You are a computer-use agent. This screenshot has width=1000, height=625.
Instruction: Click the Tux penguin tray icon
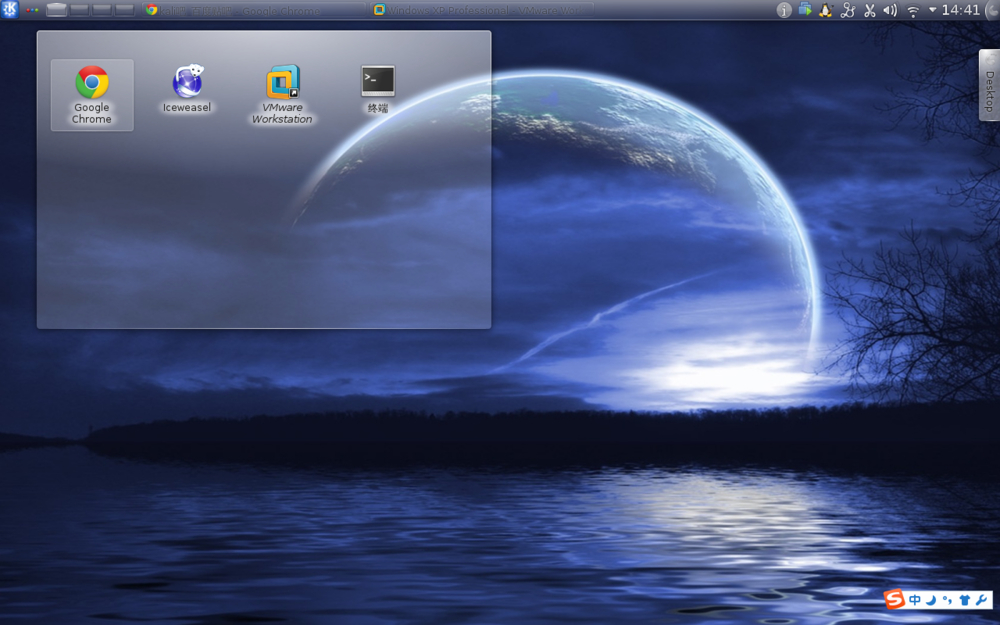826,10
